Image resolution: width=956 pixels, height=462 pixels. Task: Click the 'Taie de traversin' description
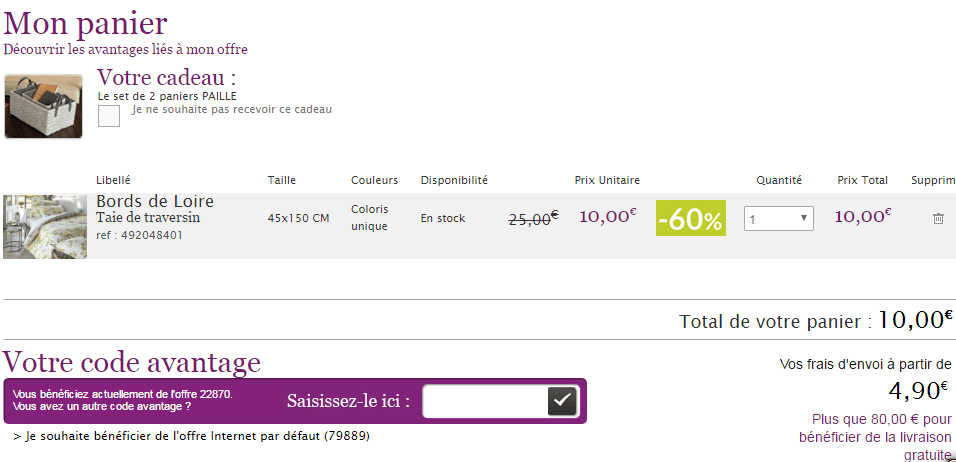(x=148, y=218)
